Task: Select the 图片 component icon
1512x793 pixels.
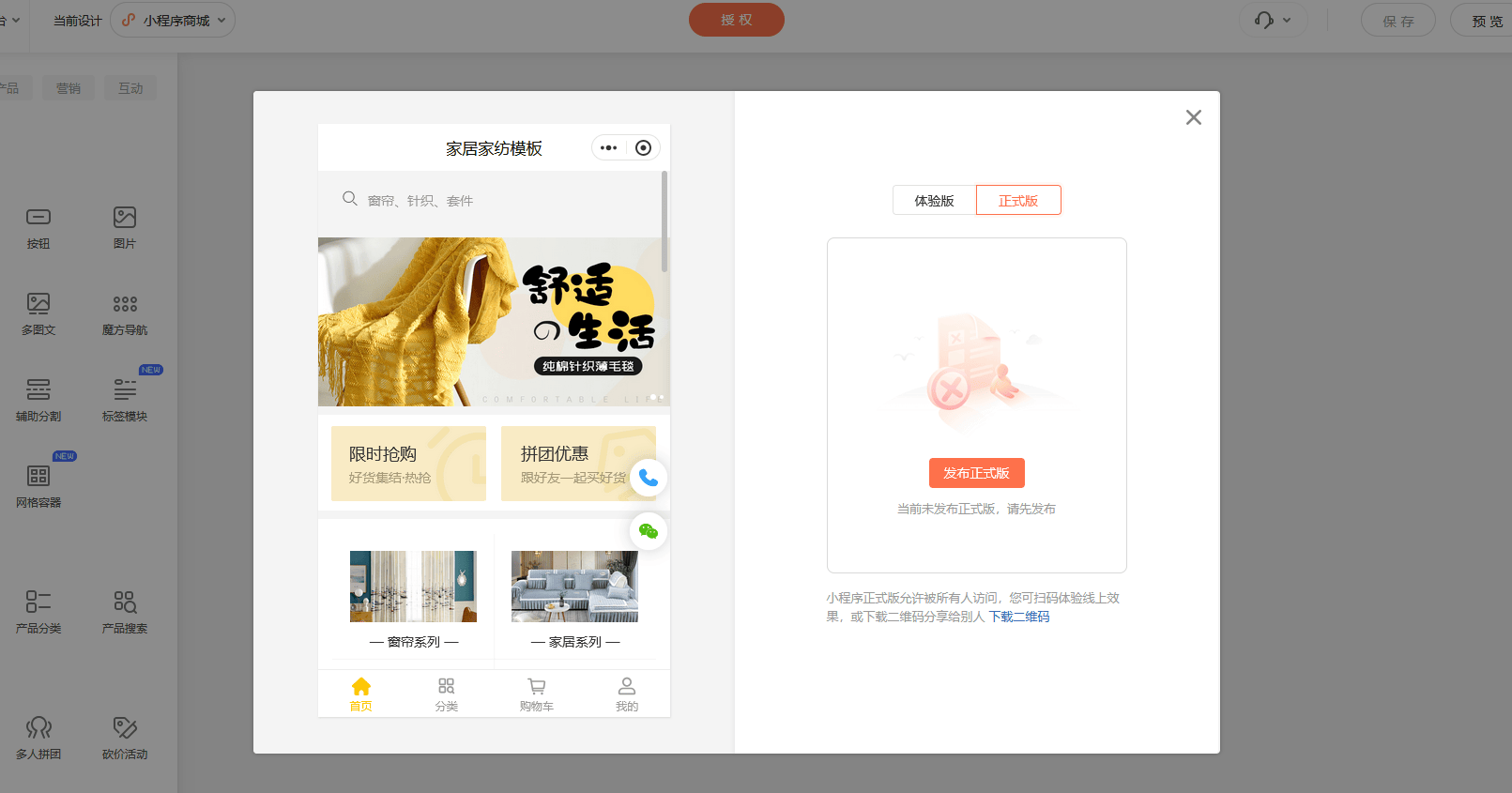Action: 125,218
